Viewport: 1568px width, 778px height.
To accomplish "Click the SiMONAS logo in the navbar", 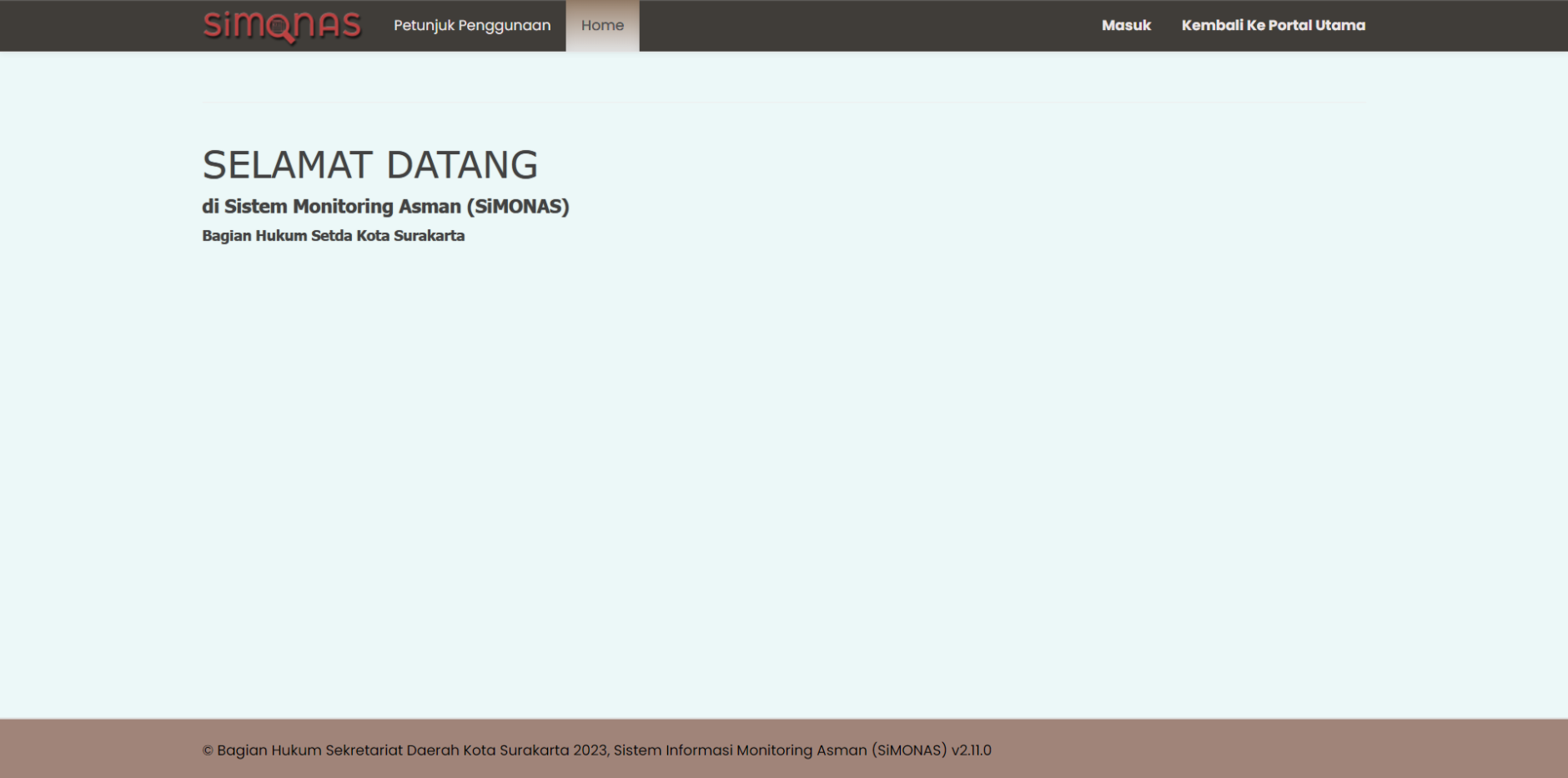I will [281, 25].
